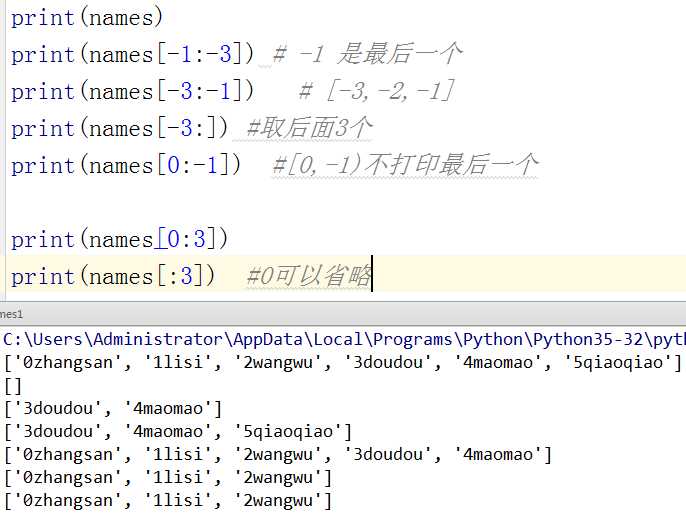Screen dimensions: 686x521
Task: Click the line print(names[0:-1])
Action: (x=126, y=166)
